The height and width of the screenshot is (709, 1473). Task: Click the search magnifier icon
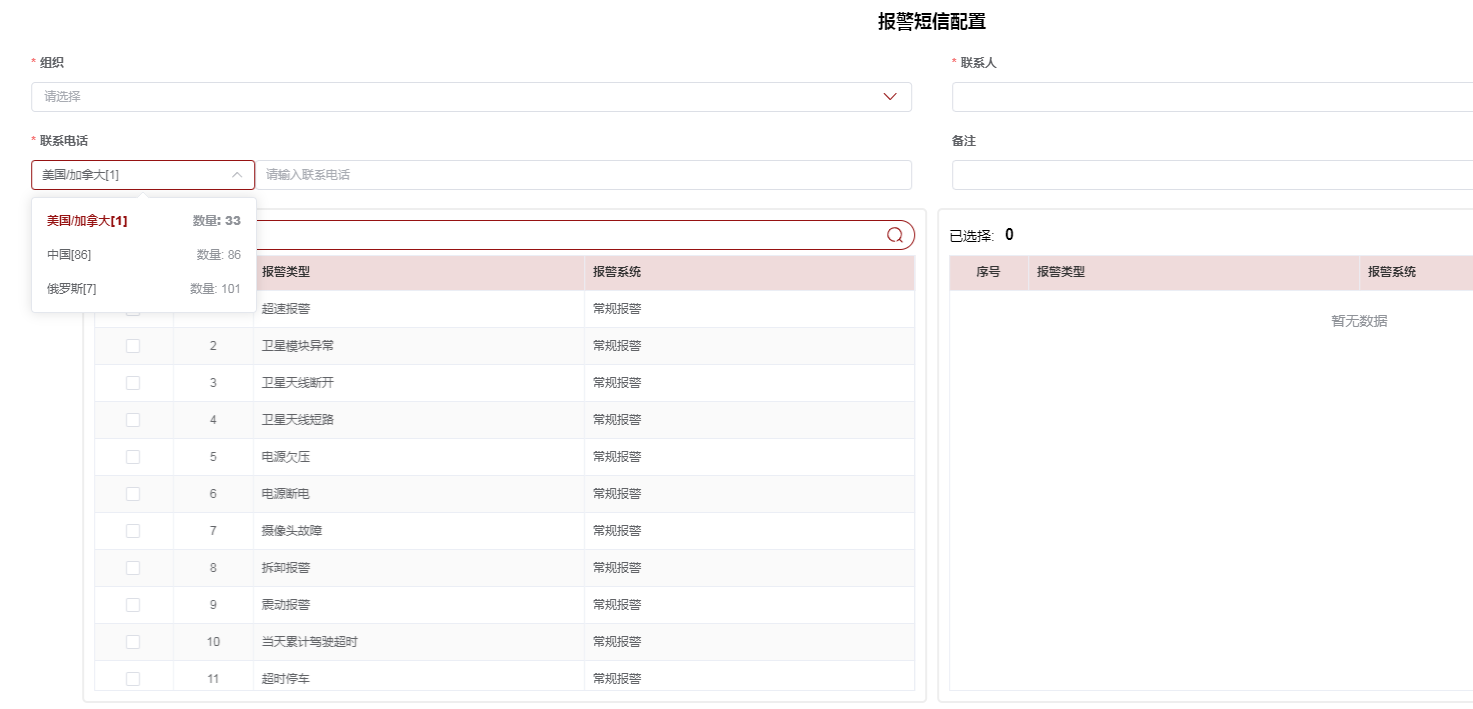pos(895,235)
